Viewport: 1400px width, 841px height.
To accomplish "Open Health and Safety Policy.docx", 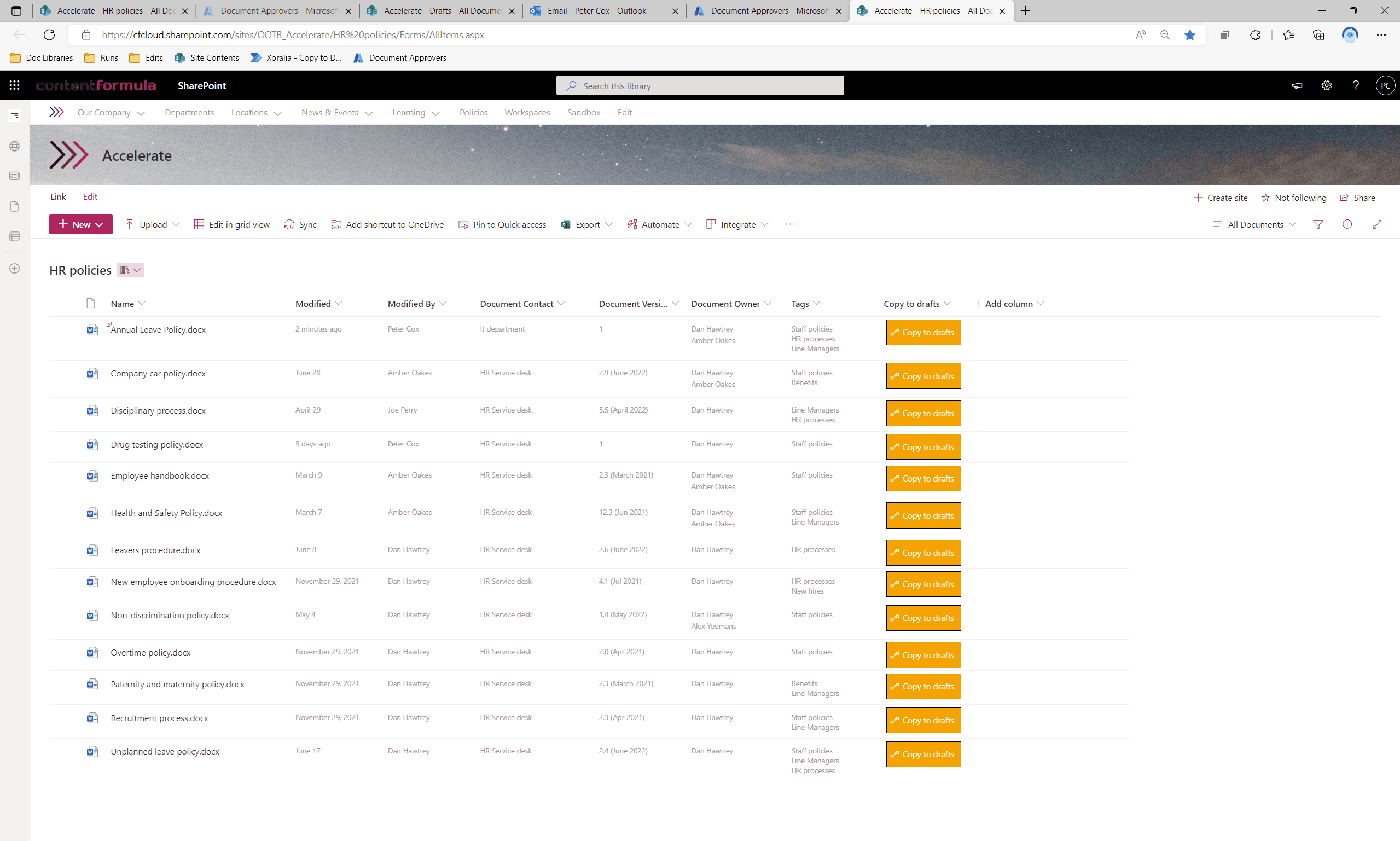I will point(166,513).
